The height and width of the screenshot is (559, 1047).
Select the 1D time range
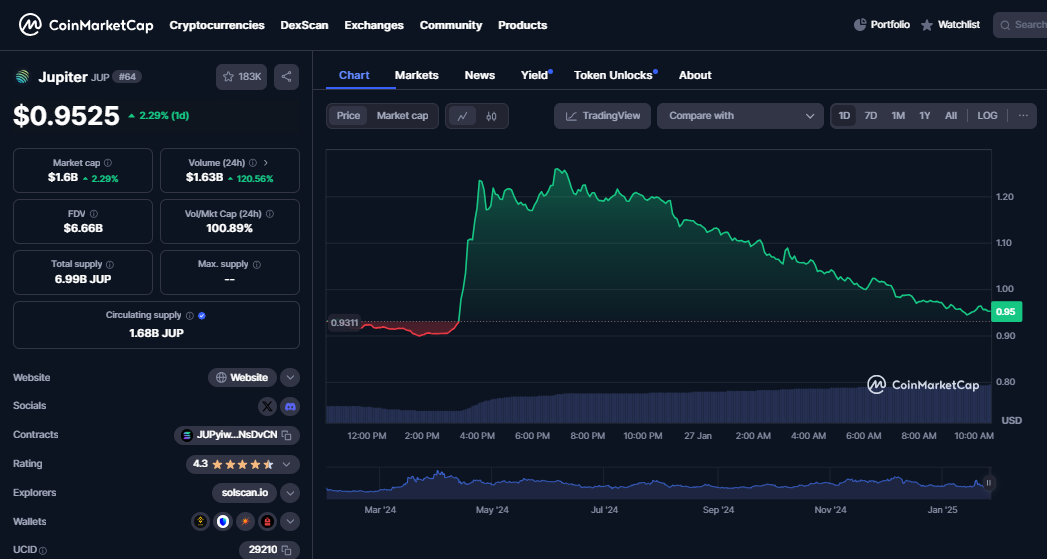click(844, 116)
